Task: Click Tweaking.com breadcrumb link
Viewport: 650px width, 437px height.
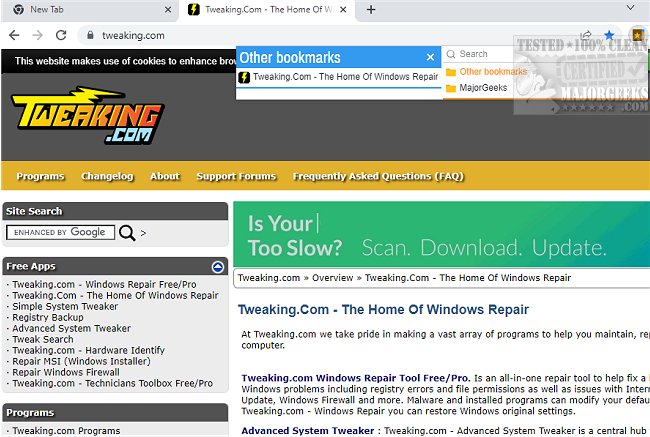Action: [269, 278]
